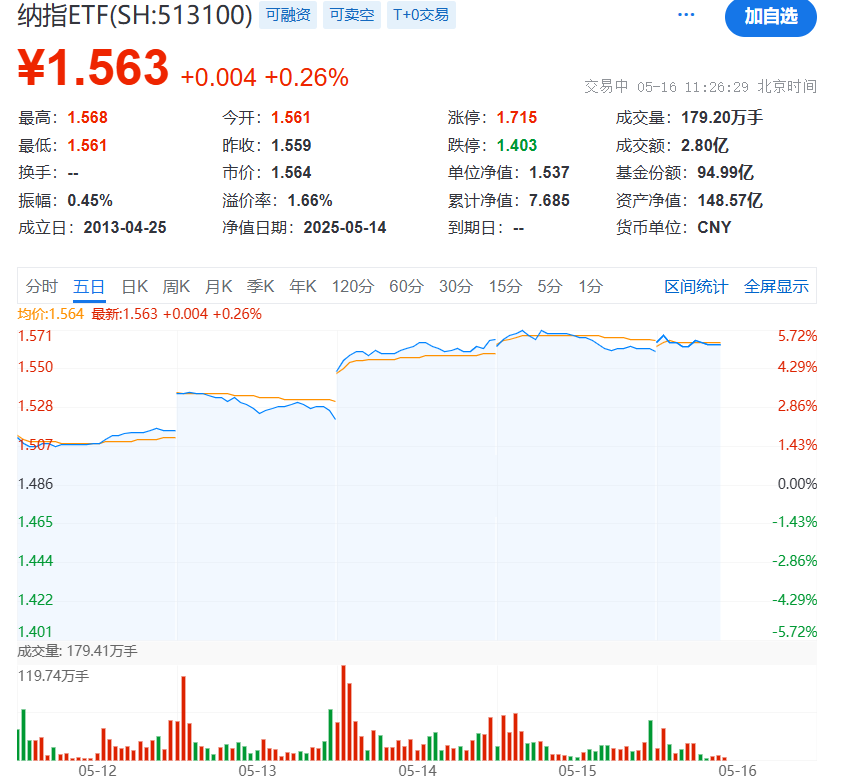Click the 5.72% percent axis label
This screenshot has height=784, width=845.
[x=797, y=336]
